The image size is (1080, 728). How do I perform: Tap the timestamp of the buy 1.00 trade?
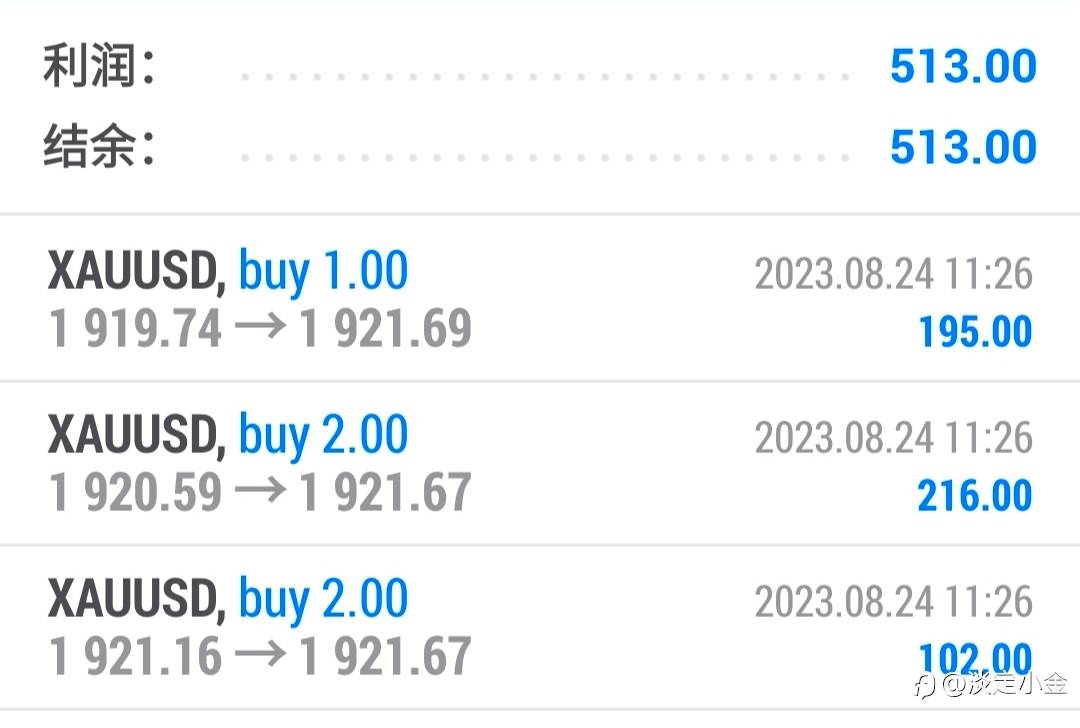click(893, 273)
